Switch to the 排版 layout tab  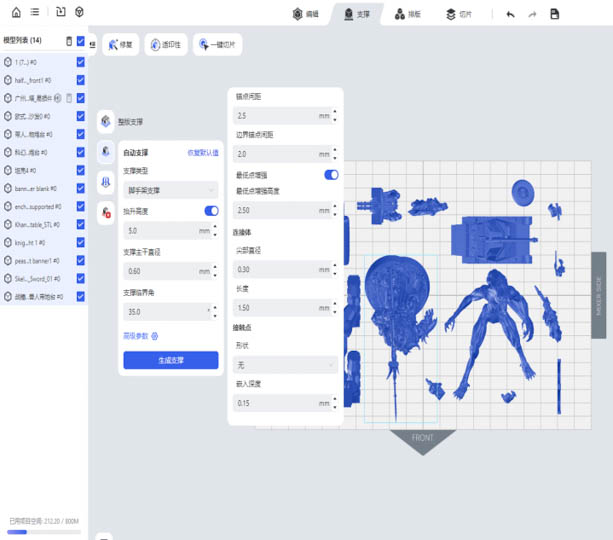coord(408,14)
